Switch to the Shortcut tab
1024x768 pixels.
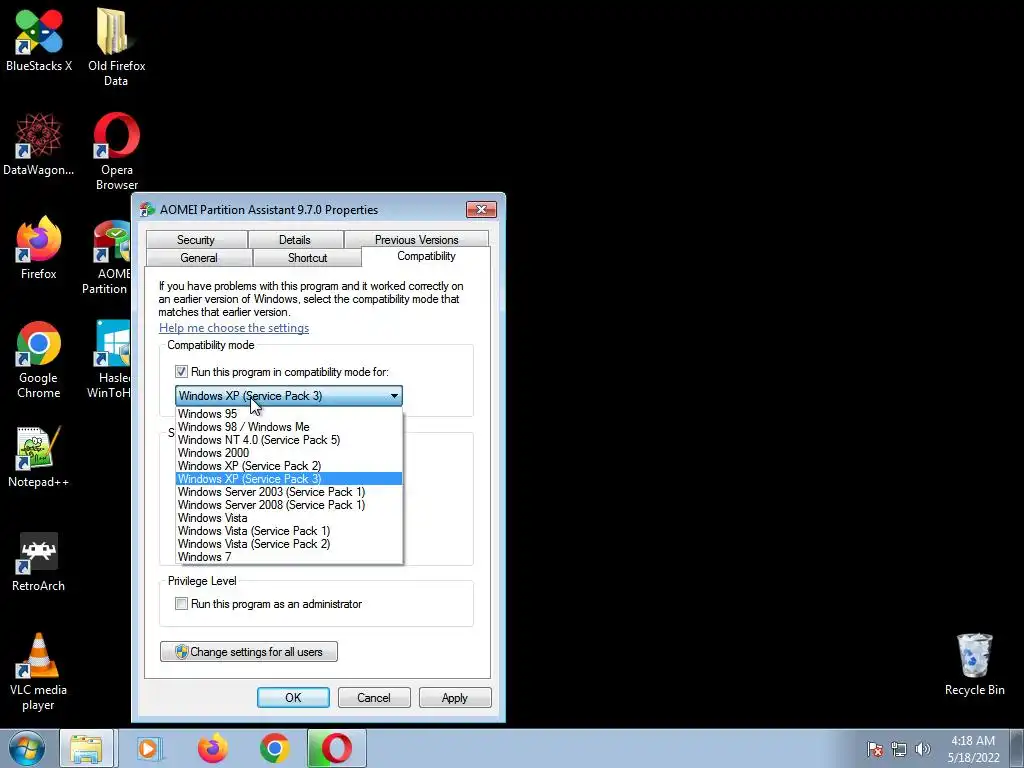(308, 257)
